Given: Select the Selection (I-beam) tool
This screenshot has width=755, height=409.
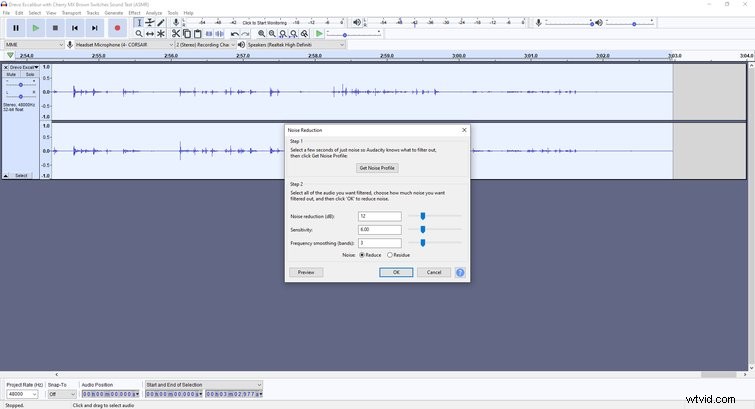Looking at the screenshot, I should [139, 23].
